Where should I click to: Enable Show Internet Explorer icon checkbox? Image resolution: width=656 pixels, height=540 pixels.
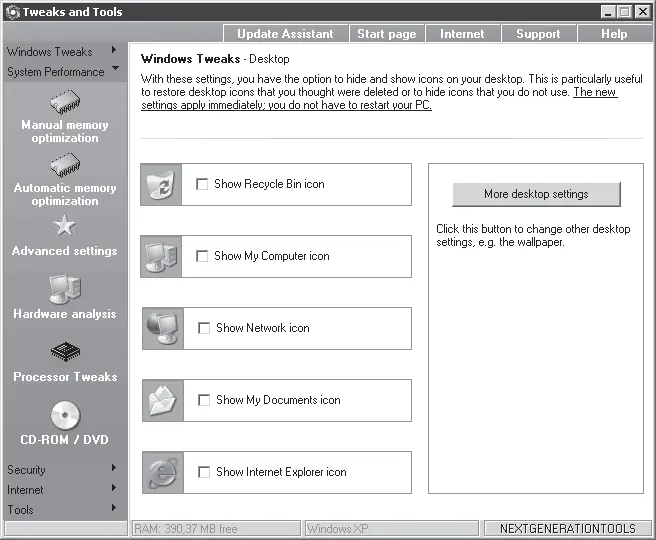click(x=204, y=472)
